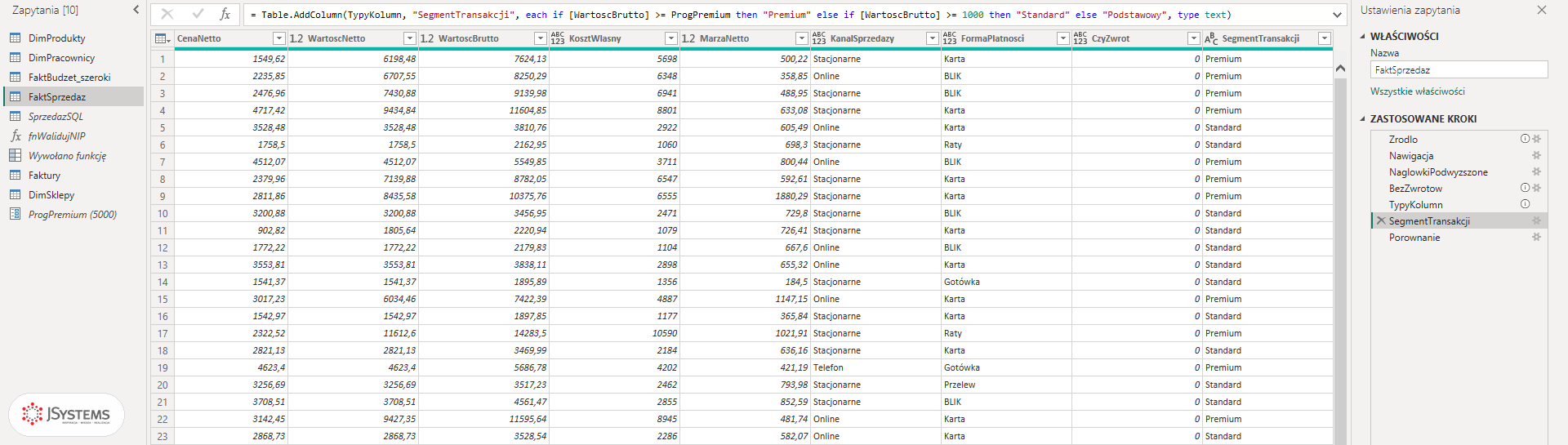Open filter dropdown of WartoscBrutto column
This screenshot has width=1568, height=445.
click(x=540, y=38)
